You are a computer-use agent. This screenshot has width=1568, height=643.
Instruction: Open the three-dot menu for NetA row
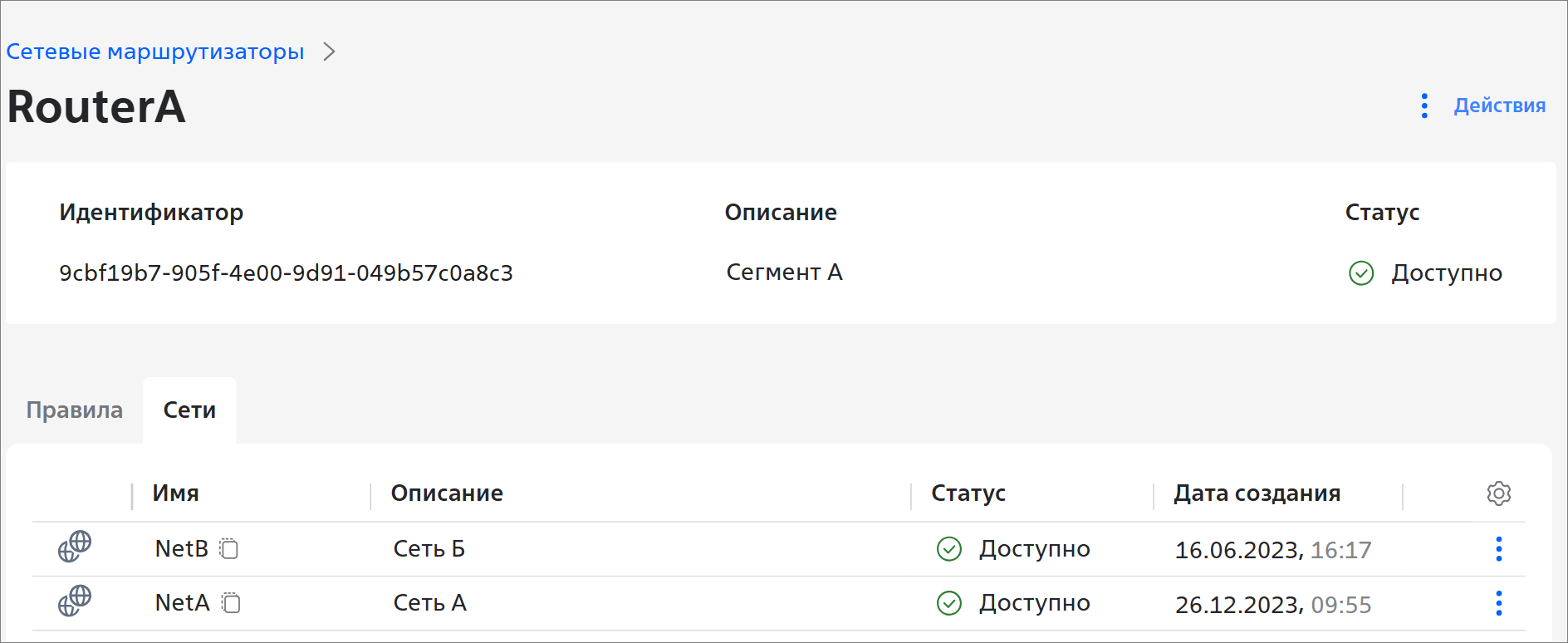pos(1498,603)
